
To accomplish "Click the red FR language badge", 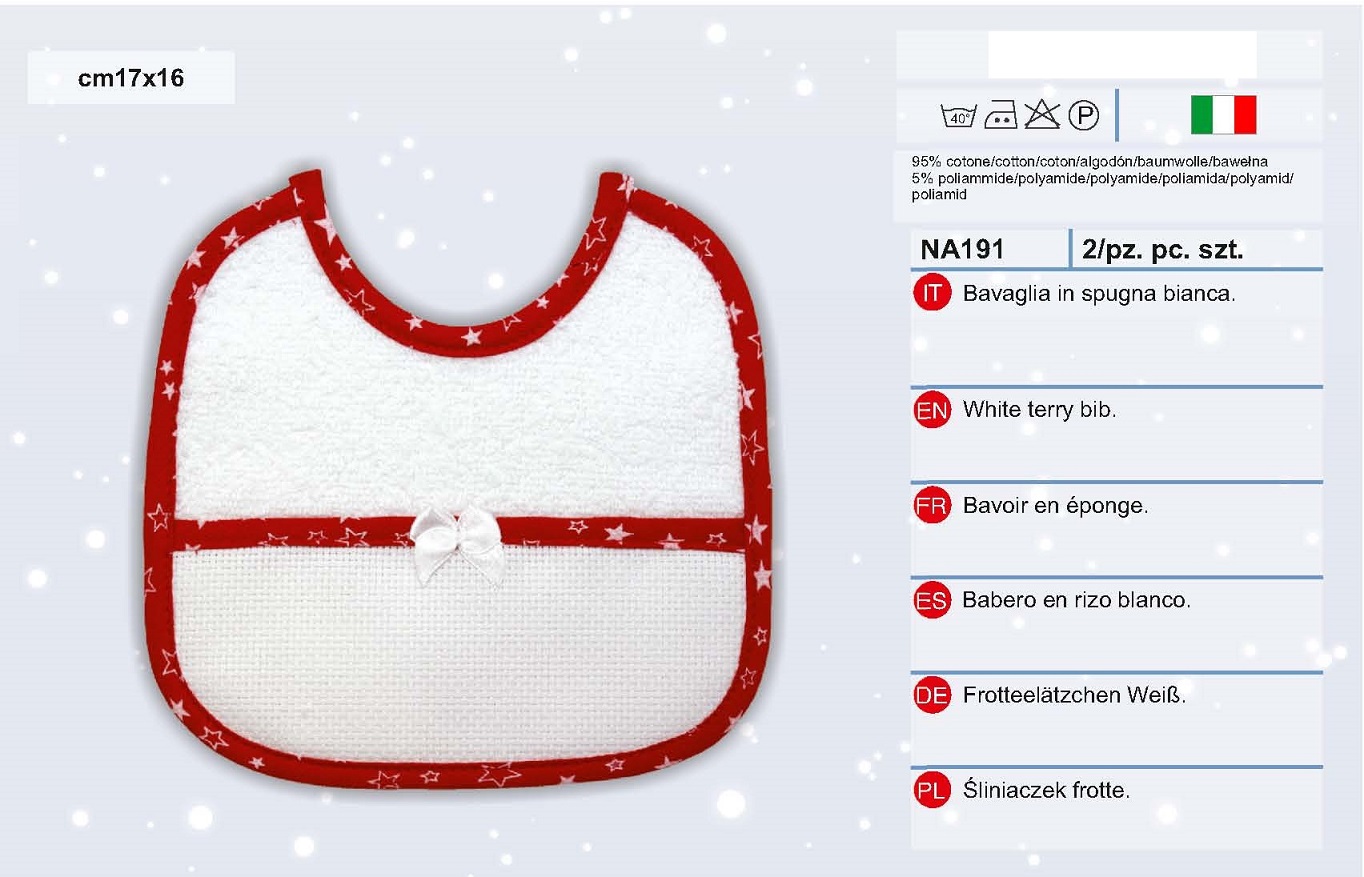I will (x=932, y=505).
